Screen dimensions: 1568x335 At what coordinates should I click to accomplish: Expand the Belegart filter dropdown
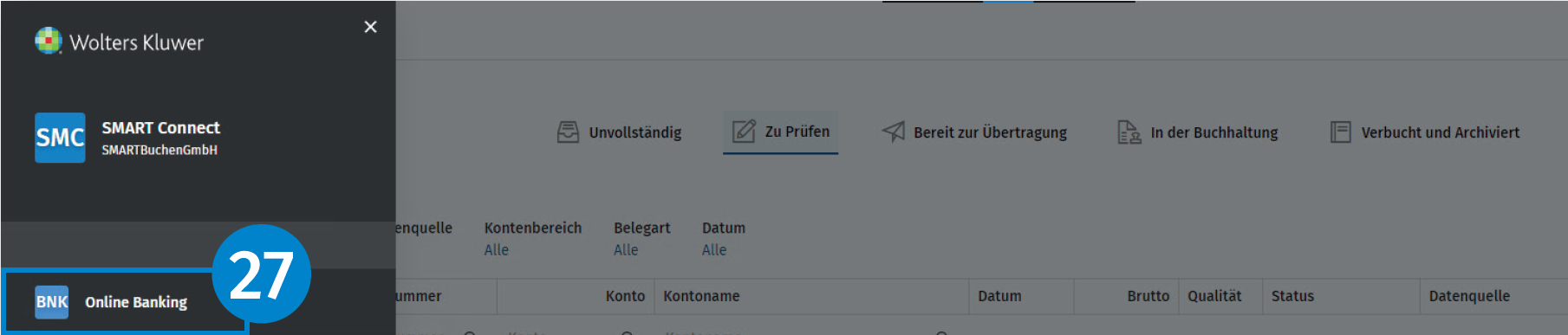click(641, 239)
